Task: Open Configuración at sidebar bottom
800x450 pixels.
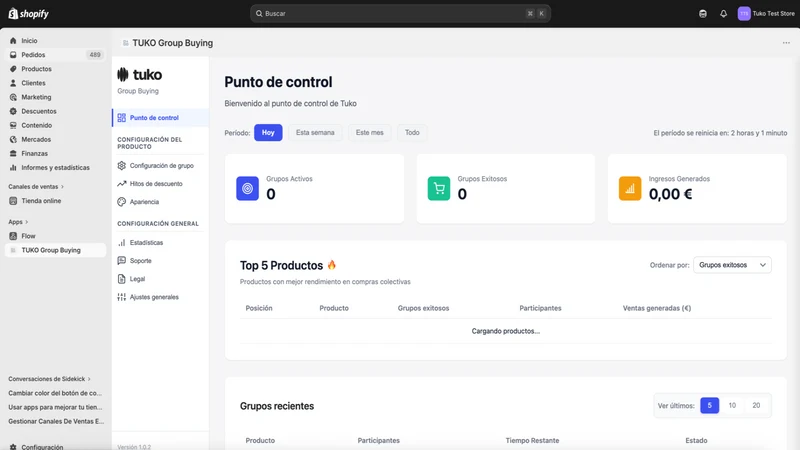Action: pyautogui.click(x=42, y=446)
